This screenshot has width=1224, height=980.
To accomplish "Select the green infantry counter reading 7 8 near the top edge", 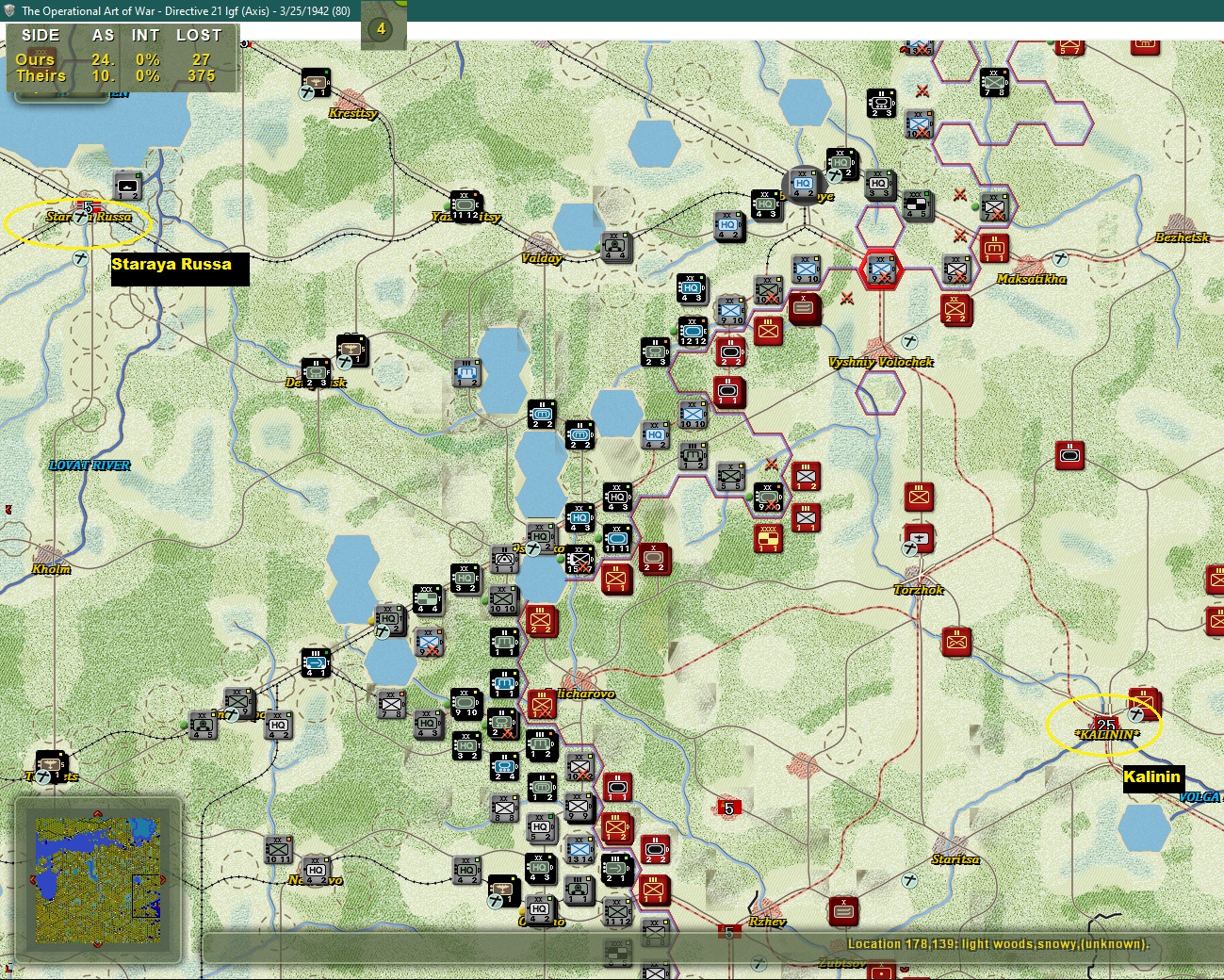I will click(994, 82).
